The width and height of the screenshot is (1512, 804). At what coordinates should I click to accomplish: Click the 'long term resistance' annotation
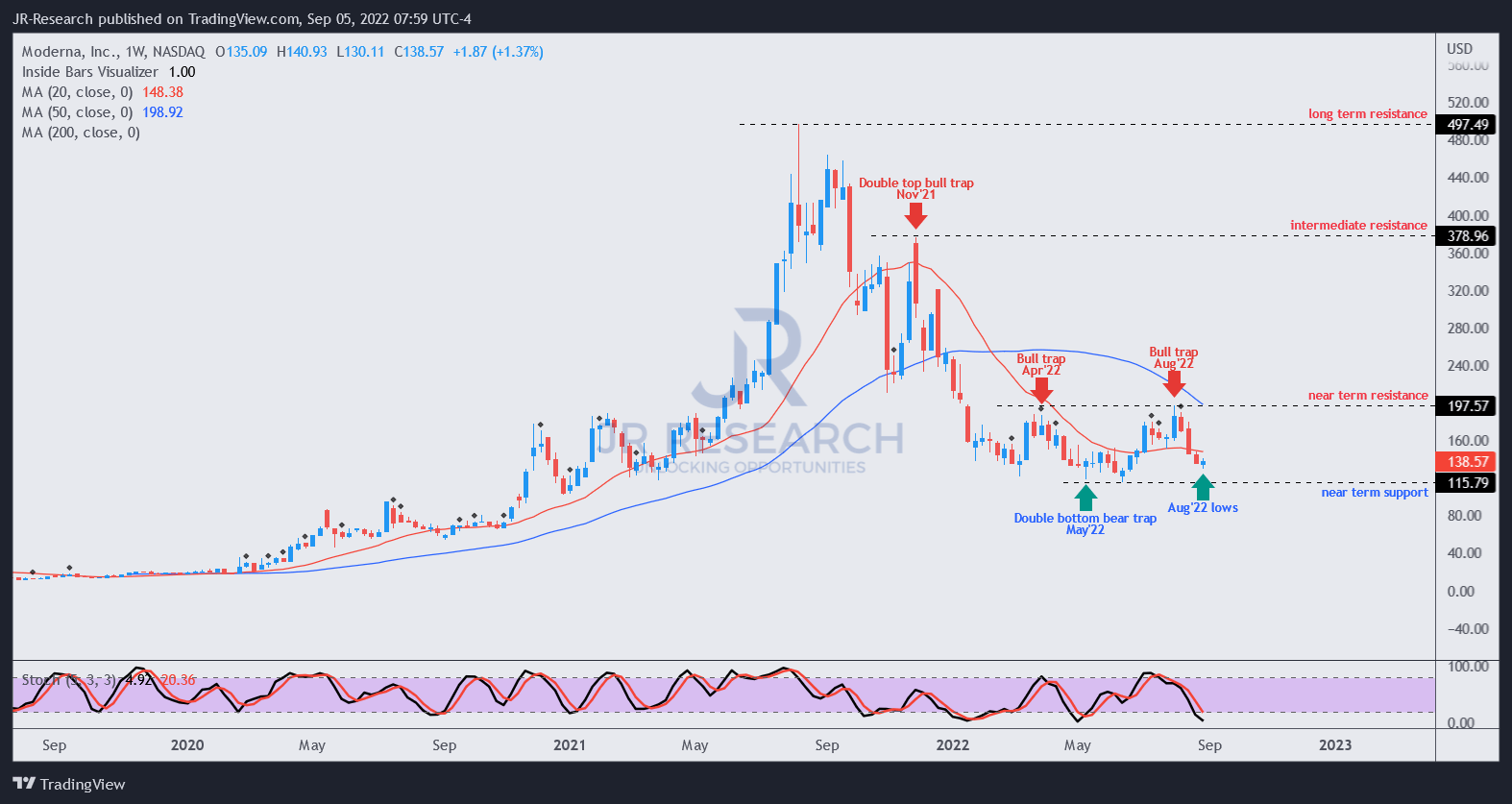point(1368,114)
